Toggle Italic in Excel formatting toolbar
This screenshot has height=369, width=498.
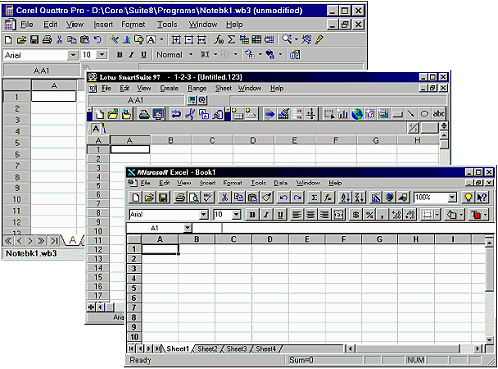click(x=266, y=215)
